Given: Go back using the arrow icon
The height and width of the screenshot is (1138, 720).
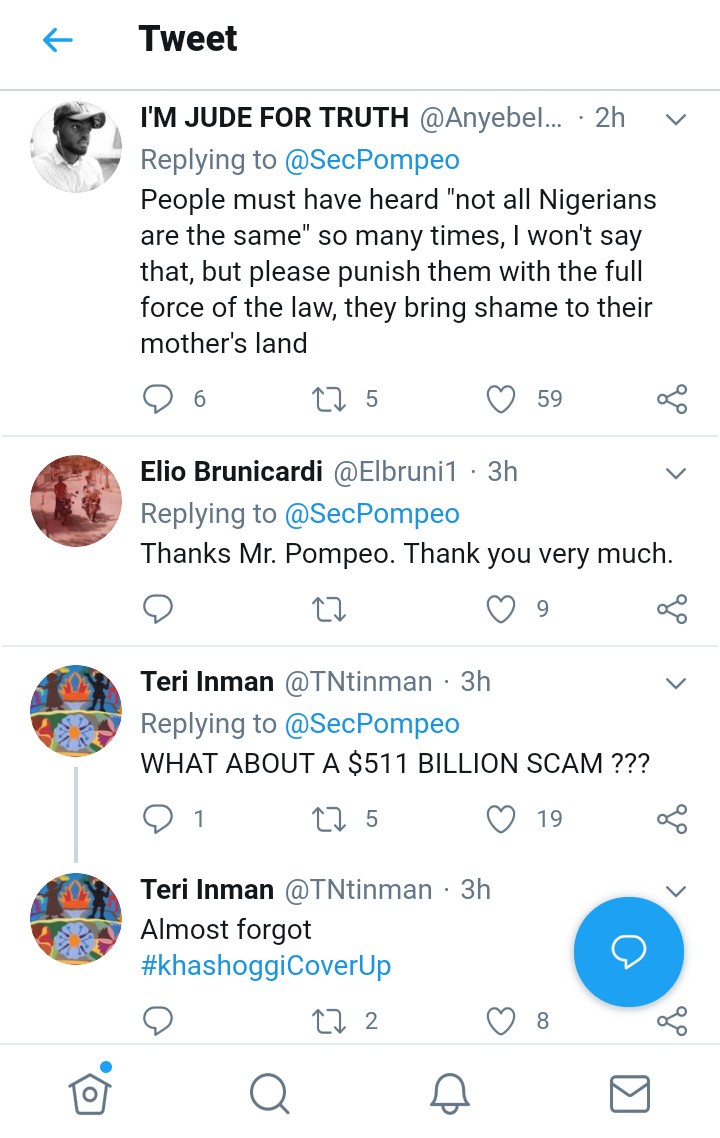Looking at the screenshot, I should (x=58, y=40).
